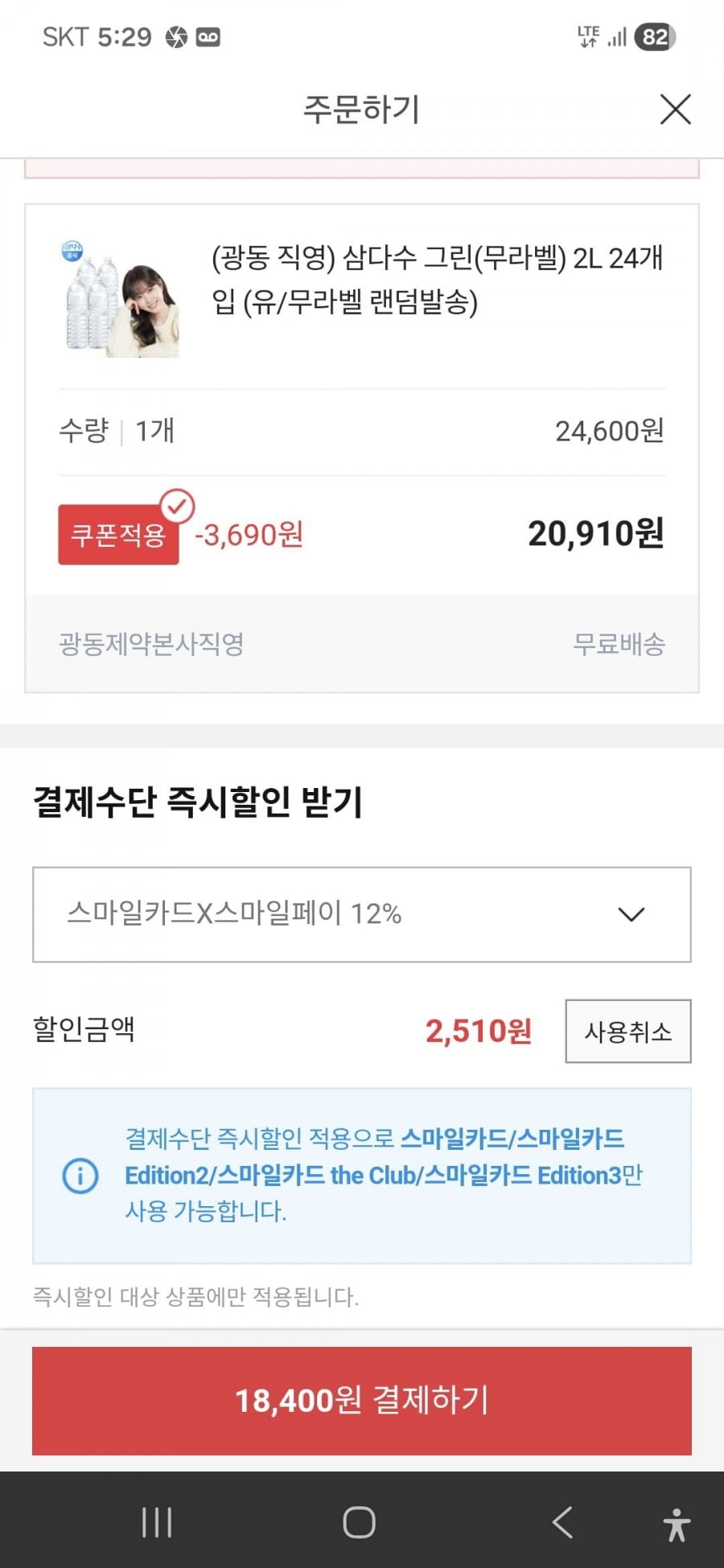This screenshot has height=1568, width=724.
Task: Open the accessibility figure icon
Action: coord(677,1524)
